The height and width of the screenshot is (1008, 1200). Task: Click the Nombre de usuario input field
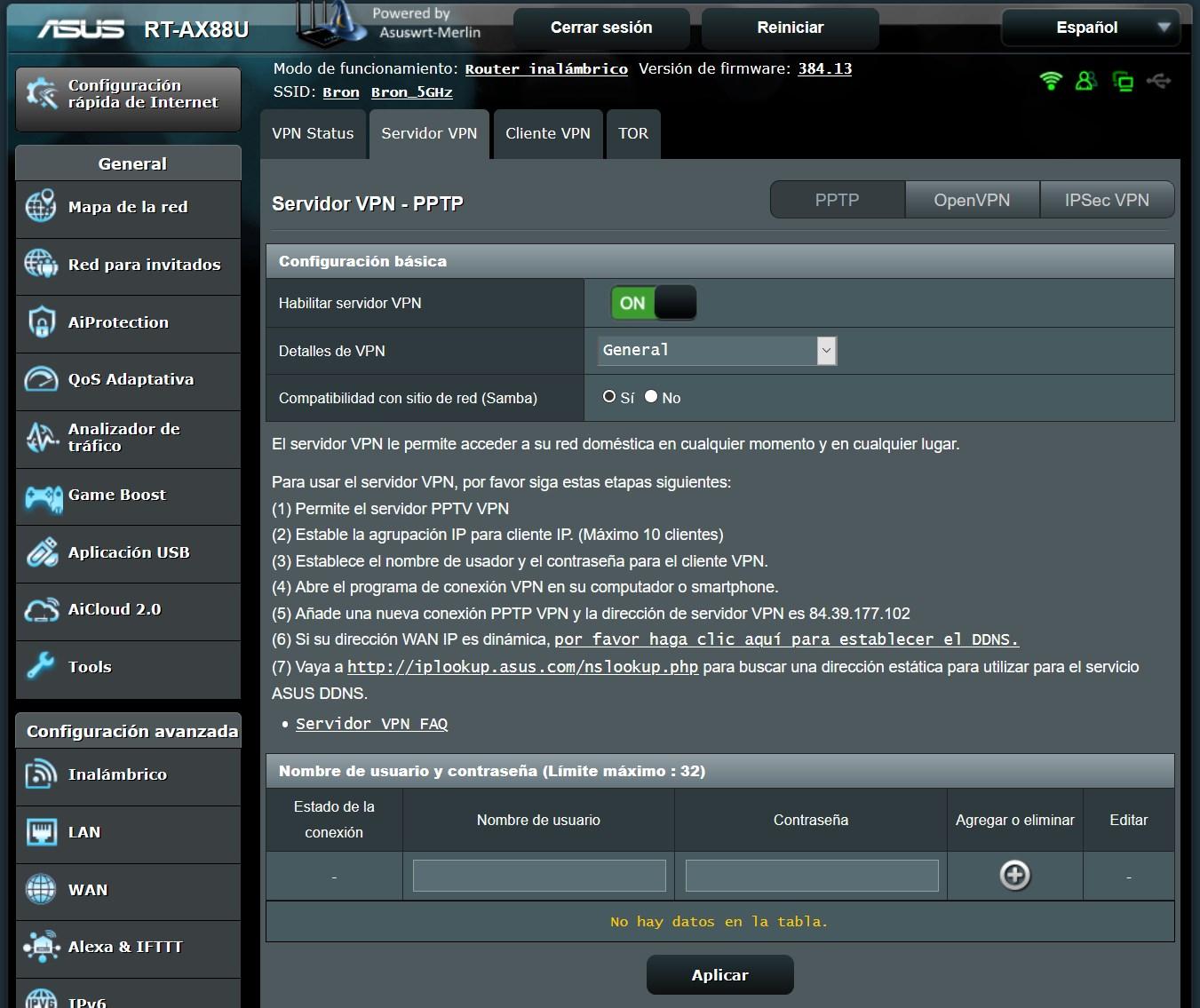(539, 876)
